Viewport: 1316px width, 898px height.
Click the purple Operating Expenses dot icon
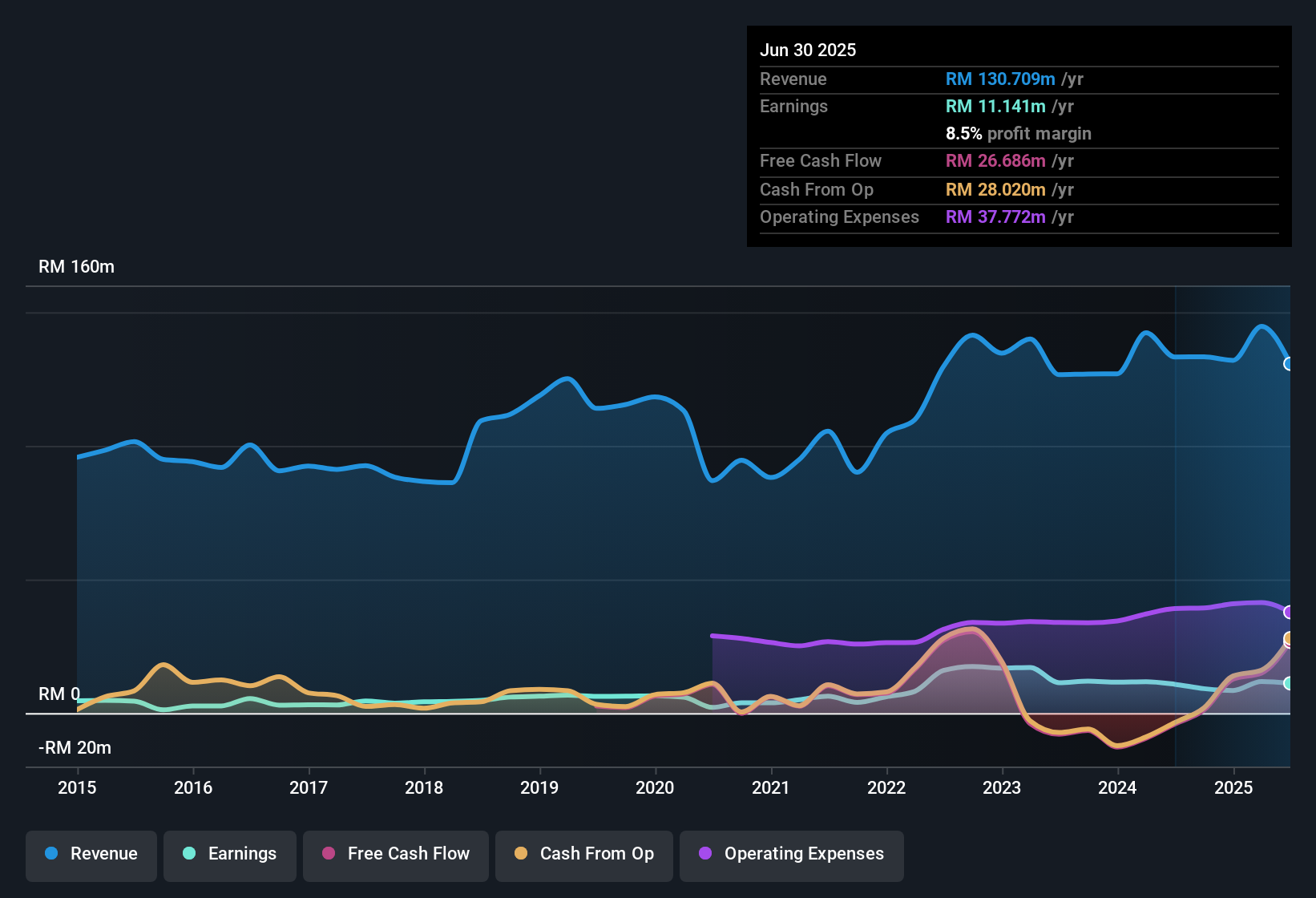tap(704, 854)
